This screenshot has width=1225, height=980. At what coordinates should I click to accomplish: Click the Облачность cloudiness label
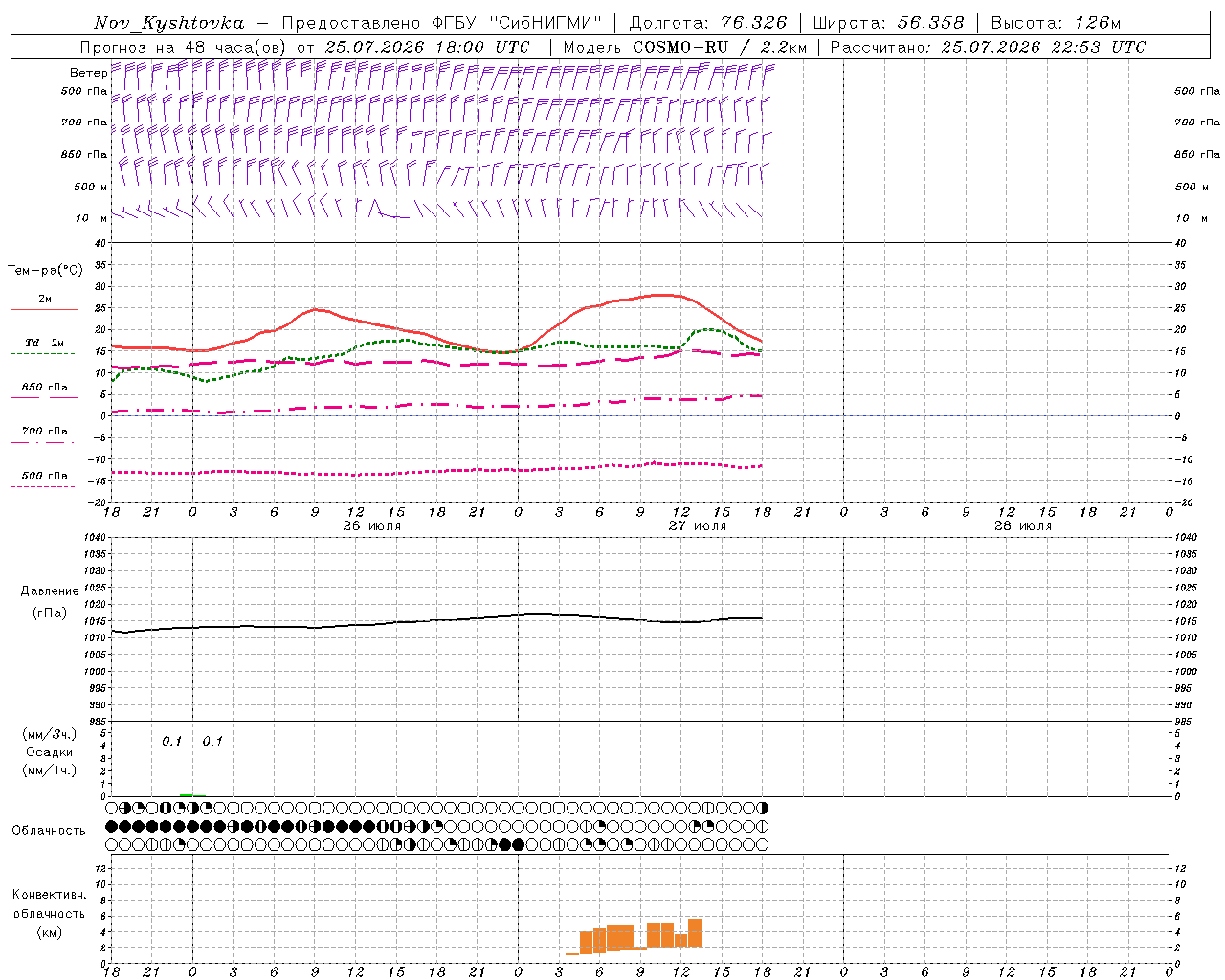pos(49,830)
